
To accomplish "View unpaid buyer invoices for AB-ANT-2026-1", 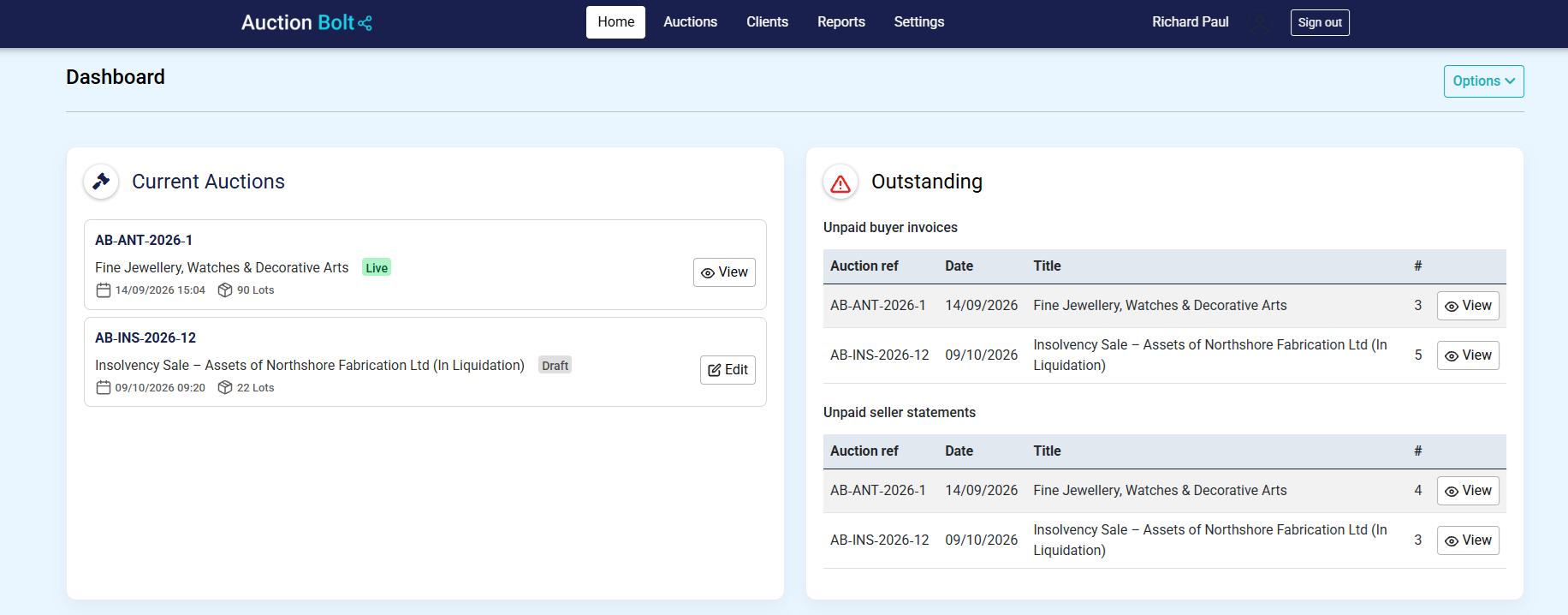I will (1468, 306).
